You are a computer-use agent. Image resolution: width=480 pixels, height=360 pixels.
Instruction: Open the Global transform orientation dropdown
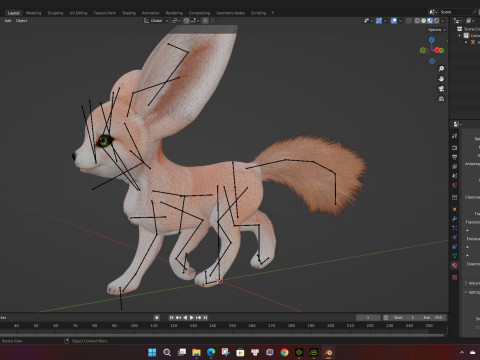click(x=156, y=21)
